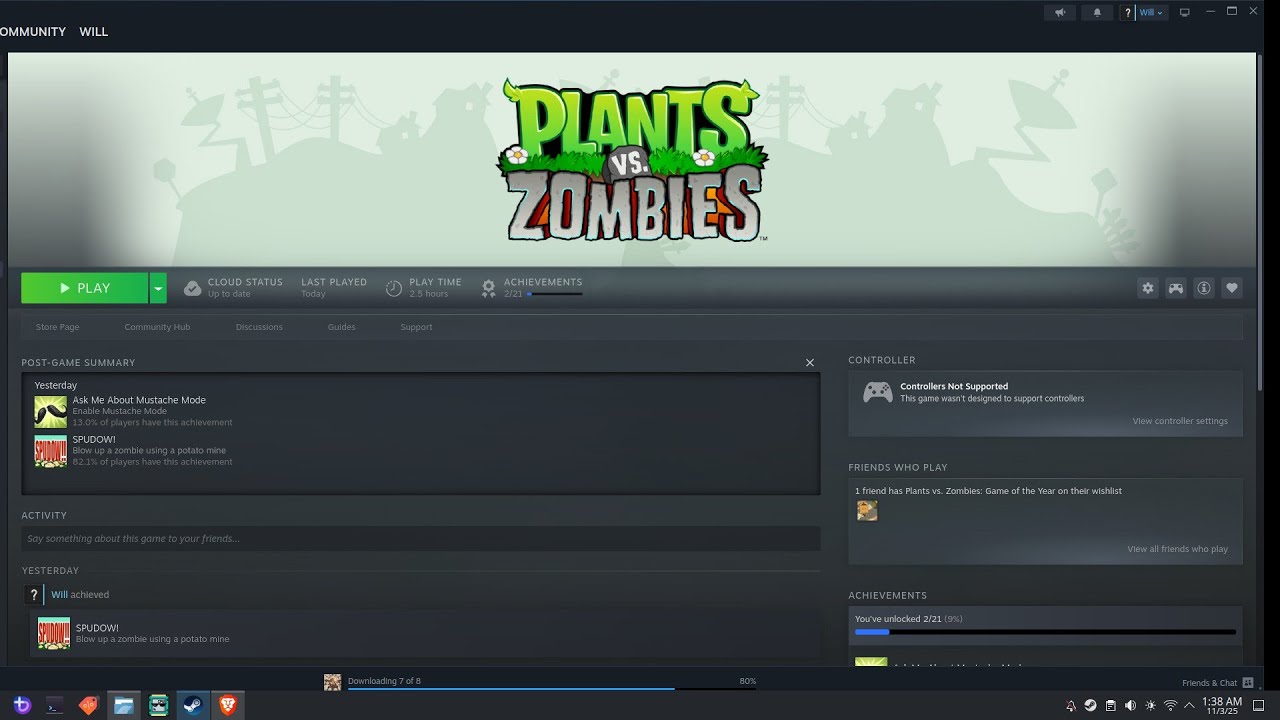Click the Play Time clock icon
The width and height of the screenshot is (1280, 720).
394,288
